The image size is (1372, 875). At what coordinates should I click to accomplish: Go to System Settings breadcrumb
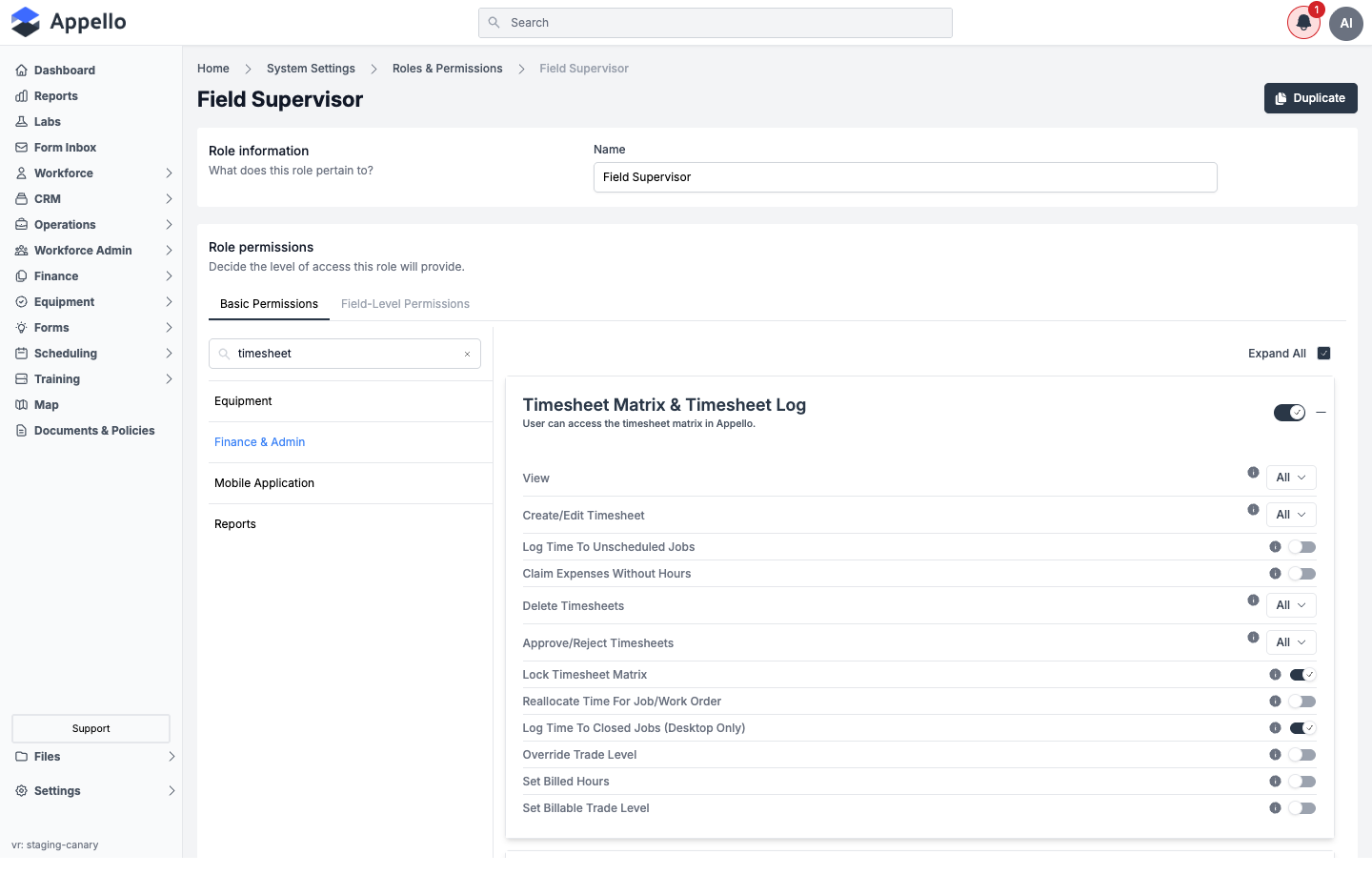(311, 69)
